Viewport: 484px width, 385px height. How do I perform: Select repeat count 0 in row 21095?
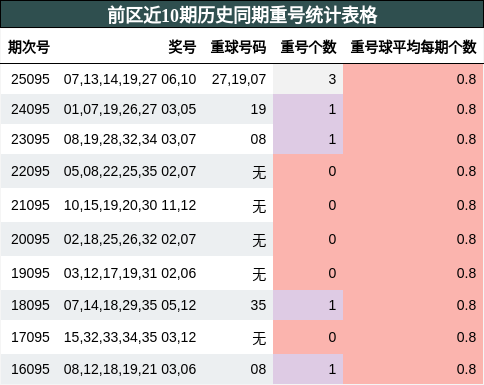(332, 205)
